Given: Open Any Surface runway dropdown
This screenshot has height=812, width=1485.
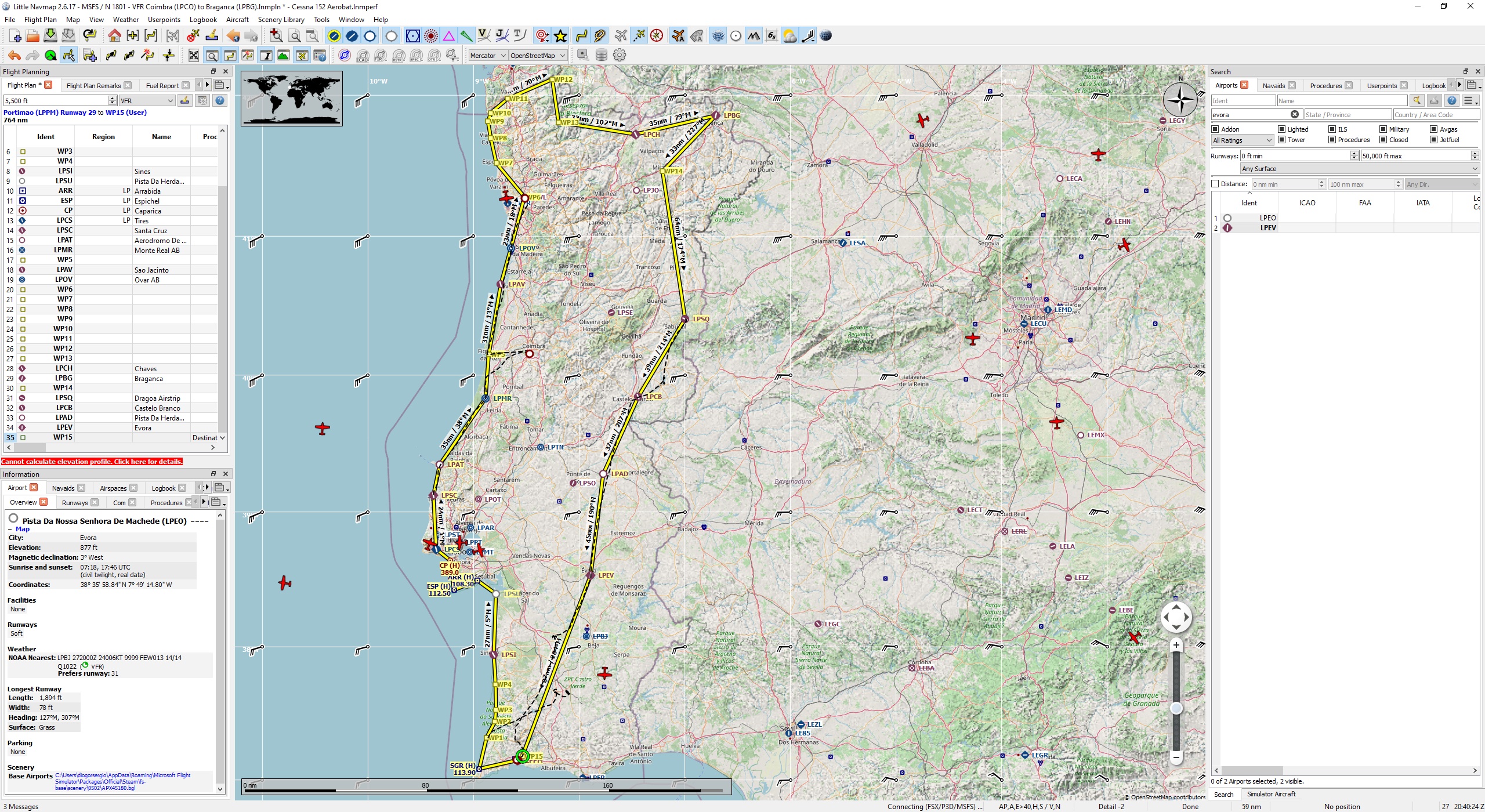Looking at the screenshot, I should [1360, 169].
